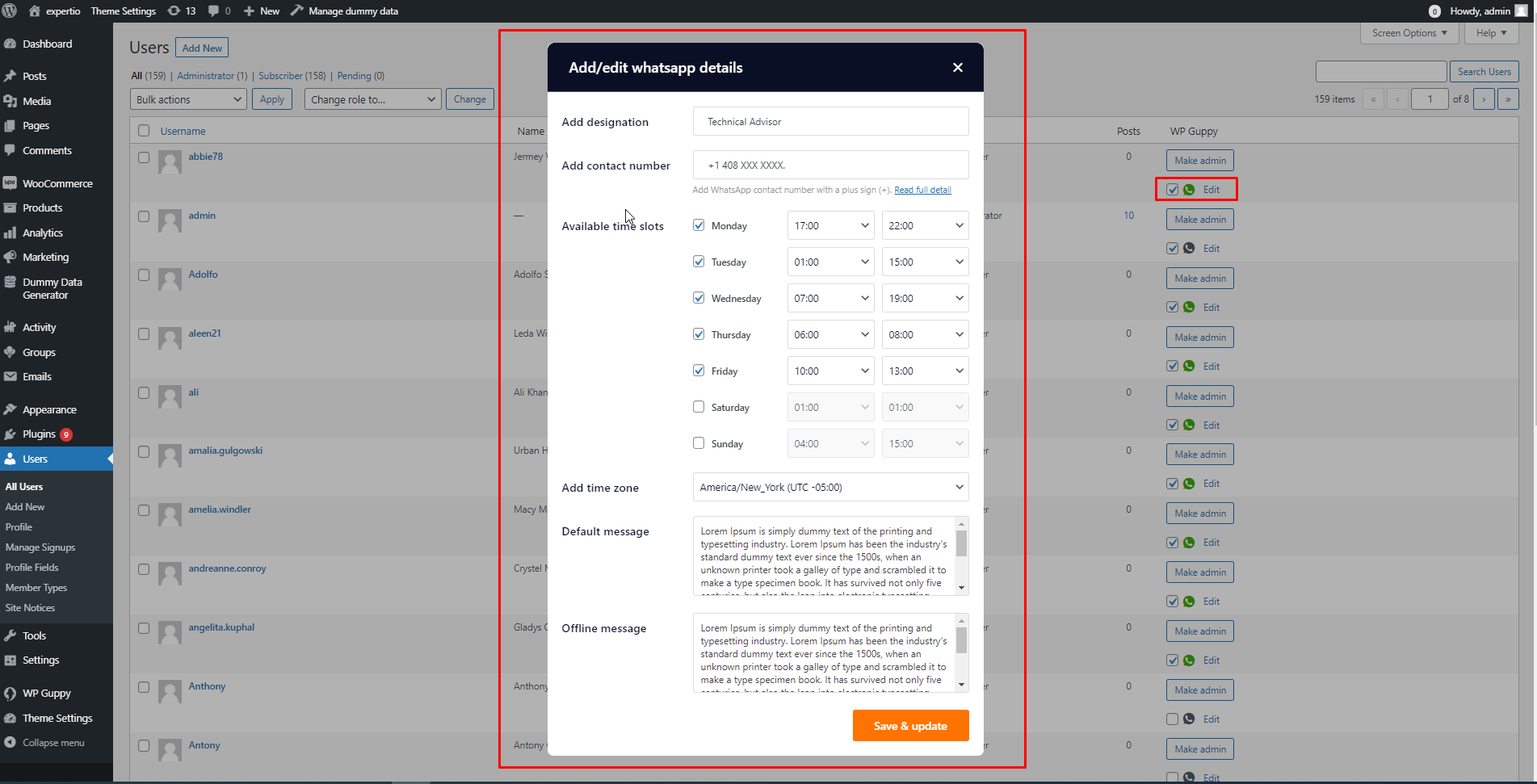Screen dimensions: 1537x784
Task: Click WhatsApp icon in abbie78 row
Action: (x=1189, y=190)
